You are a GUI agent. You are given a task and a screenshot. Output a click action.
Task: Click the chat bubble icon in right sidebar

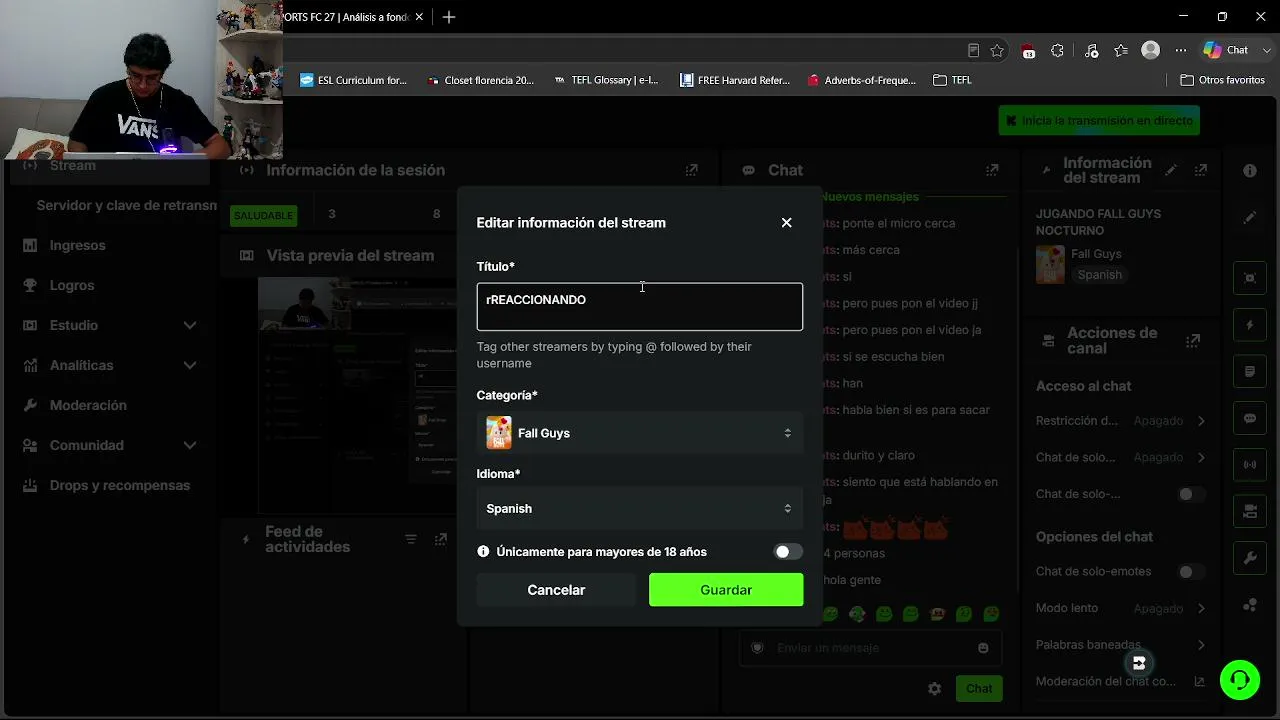(x=1250, y=418)
